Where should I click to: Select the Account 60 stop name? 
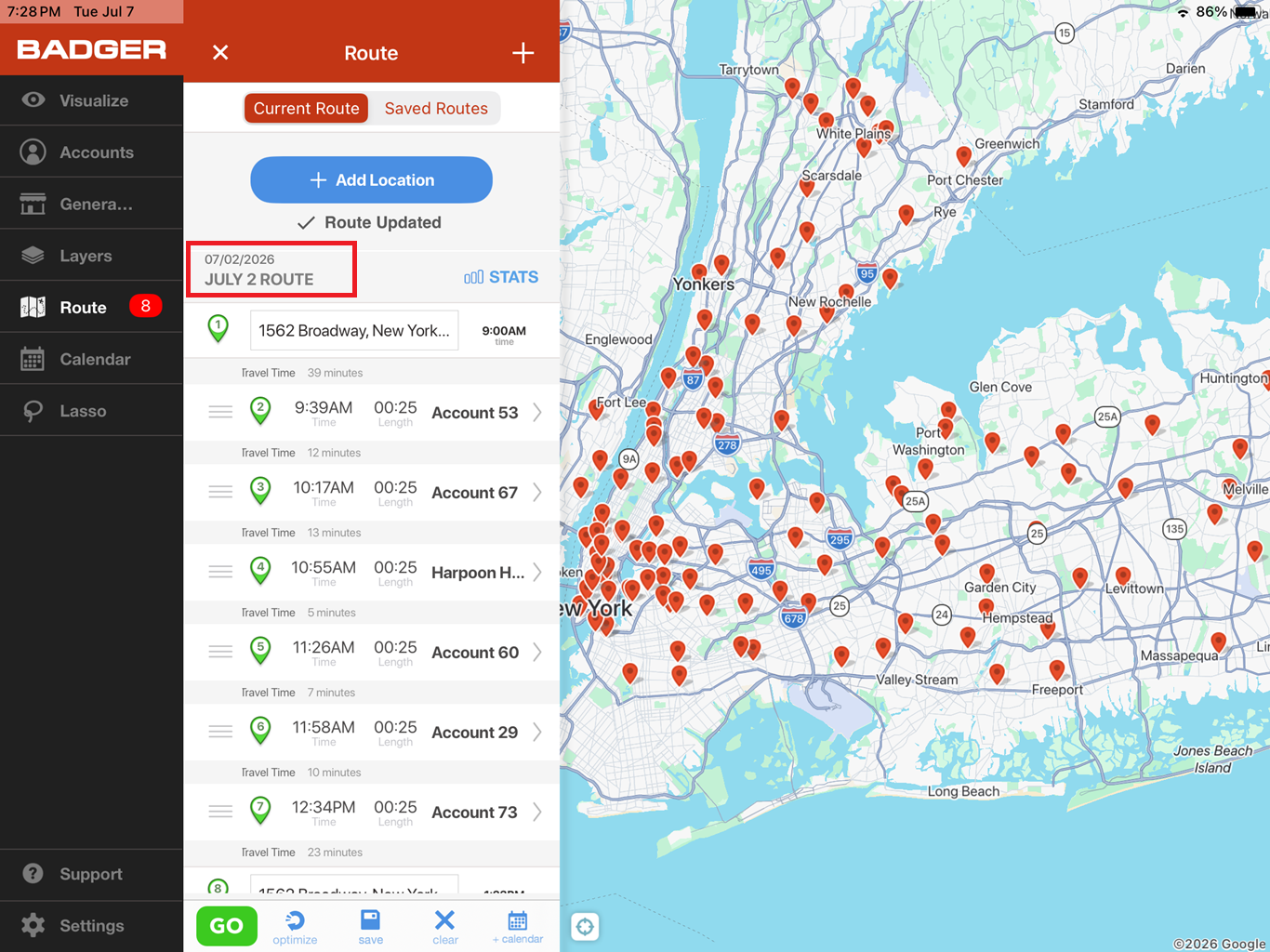(x=475, y=653)
